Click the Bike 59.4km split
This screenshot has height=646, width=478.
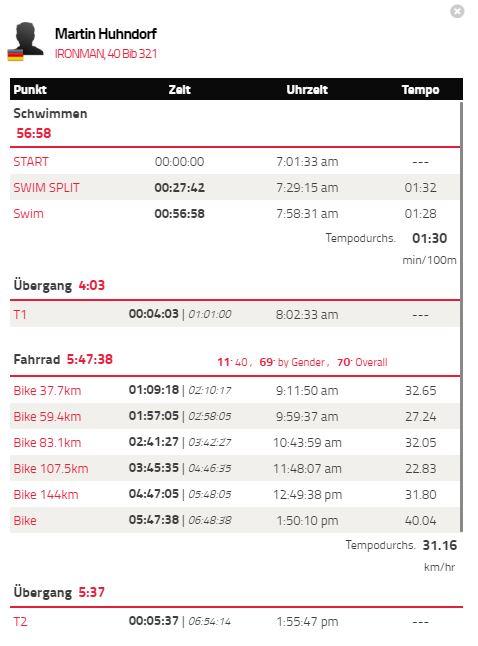coord(47,416)
